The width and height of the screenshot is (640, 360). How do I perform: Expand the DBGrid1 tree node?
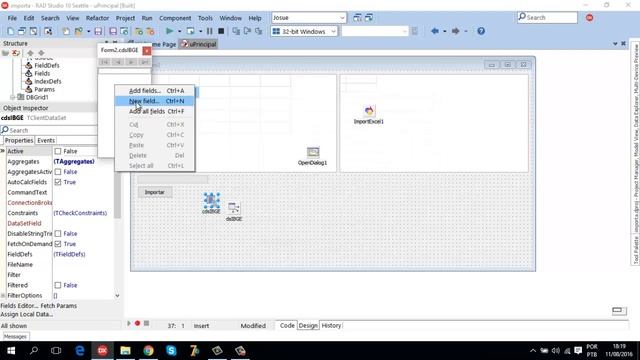pyautogui.click(x=13, y=97)
